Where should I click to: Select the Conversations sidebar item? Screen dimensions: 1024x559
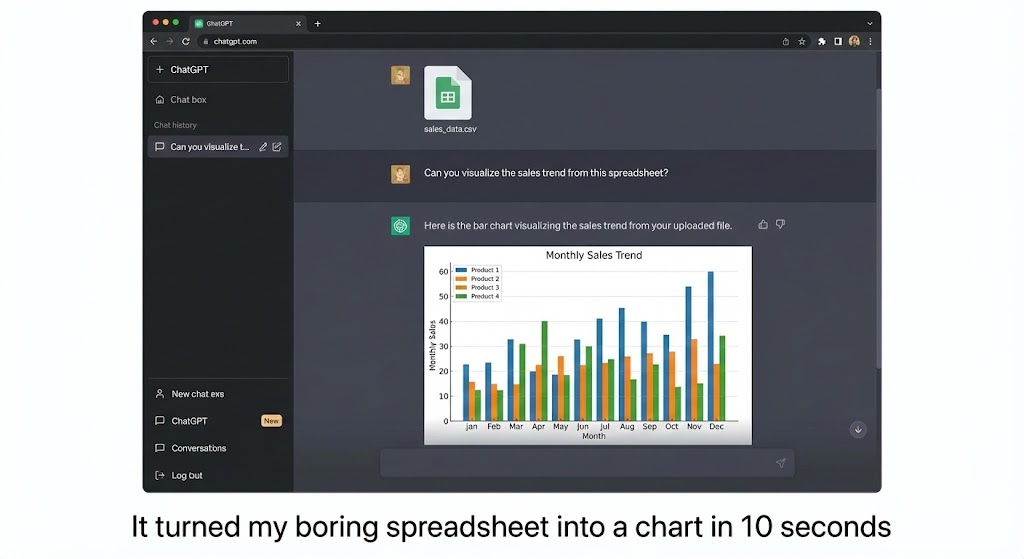(198, 448)
